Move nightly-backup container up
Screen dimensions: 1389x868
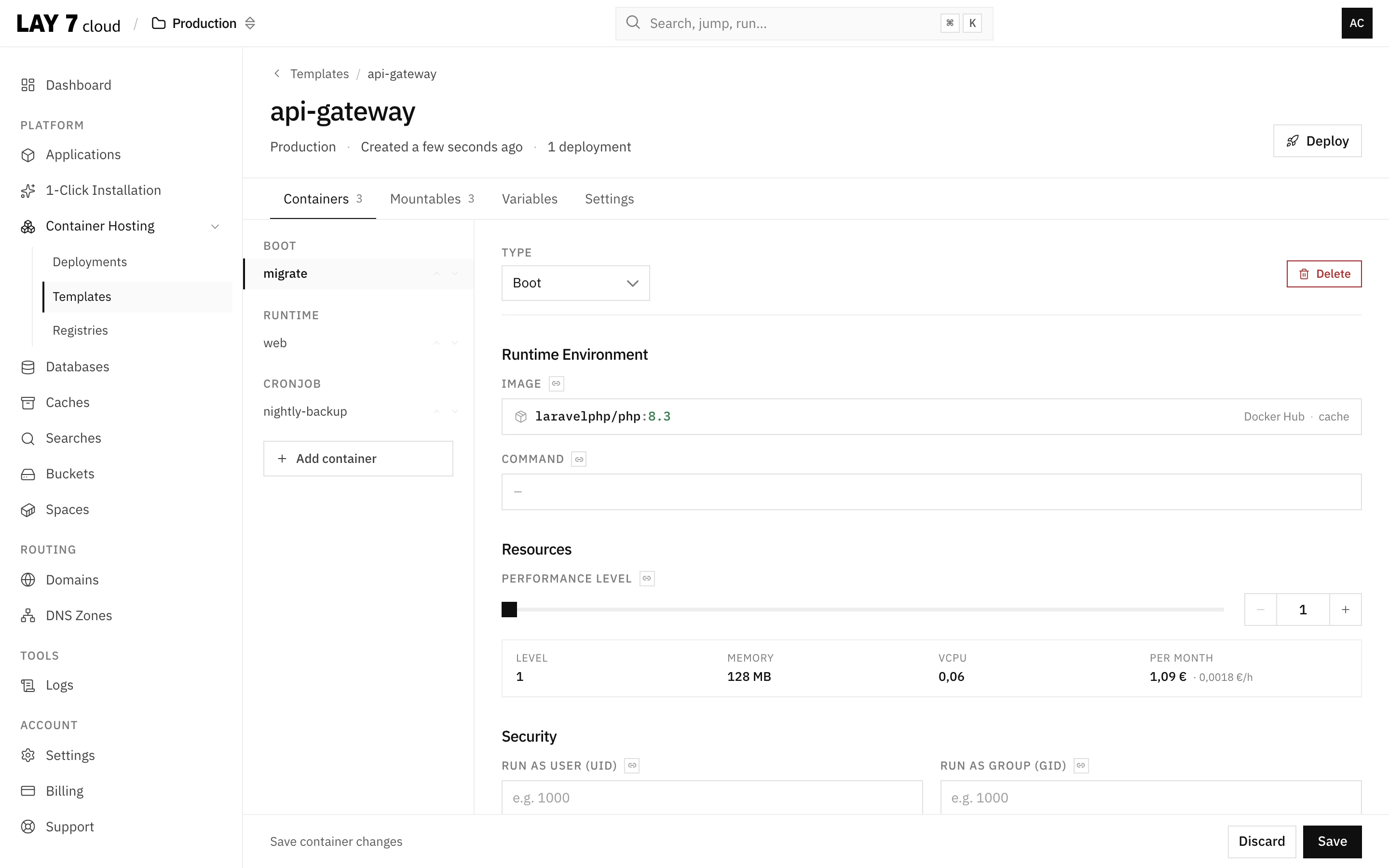tap(437, 411)
